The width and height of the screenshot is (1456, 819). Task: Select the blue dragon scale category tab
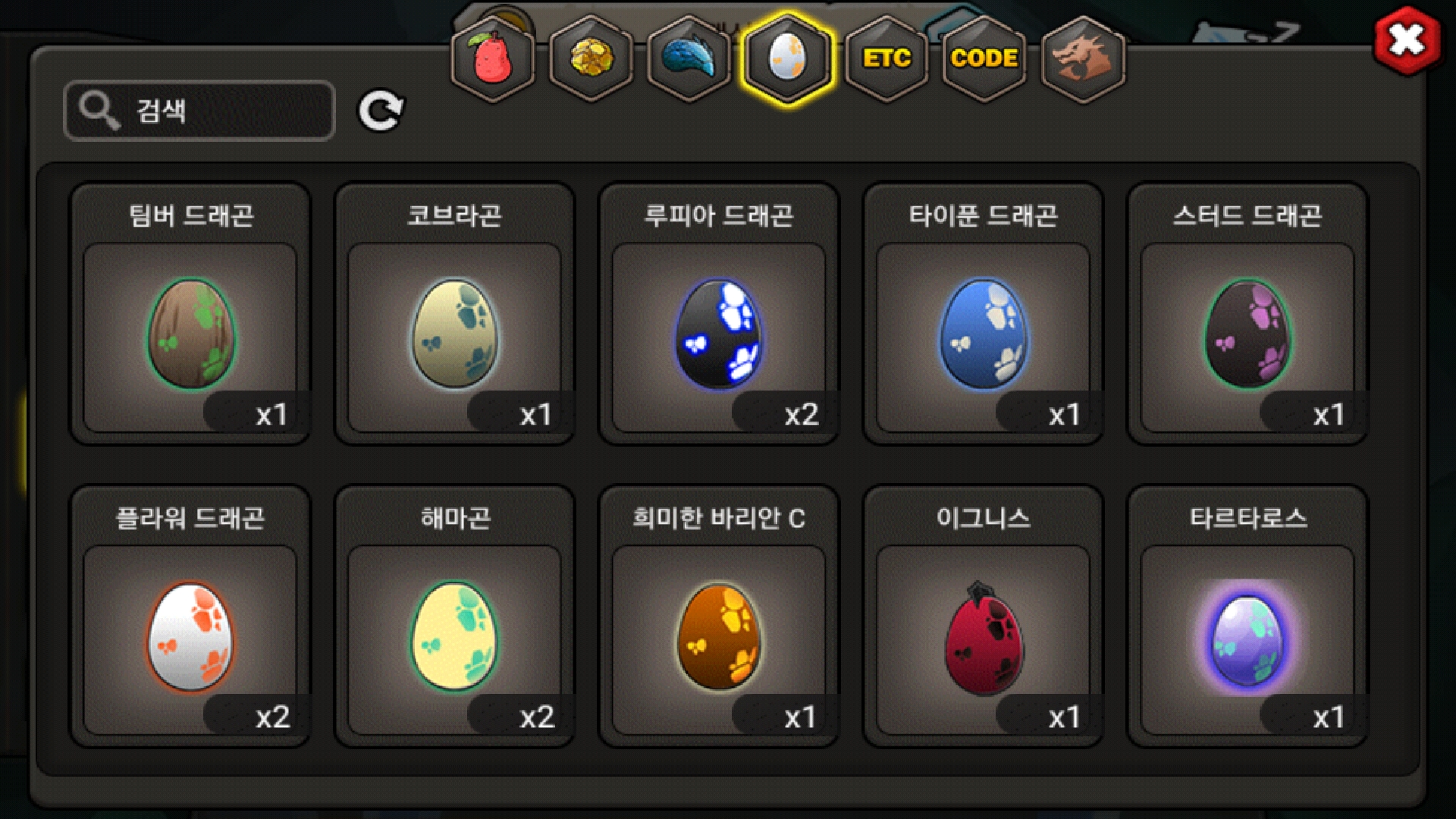[x=689, y=58]
